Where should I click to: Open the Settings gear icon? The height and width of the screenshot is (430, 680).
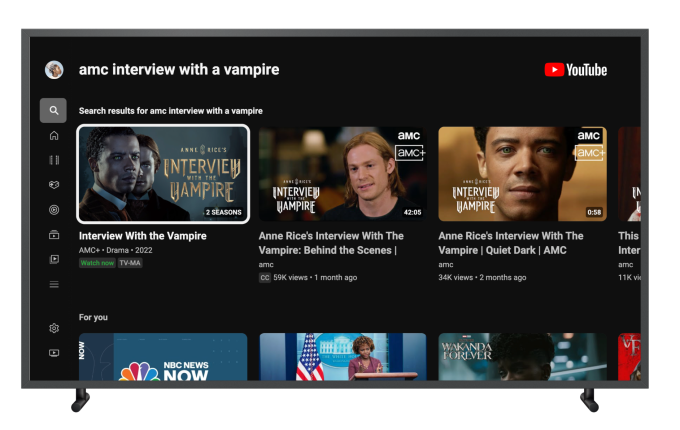pyautogui.click(x=54, y=328)
